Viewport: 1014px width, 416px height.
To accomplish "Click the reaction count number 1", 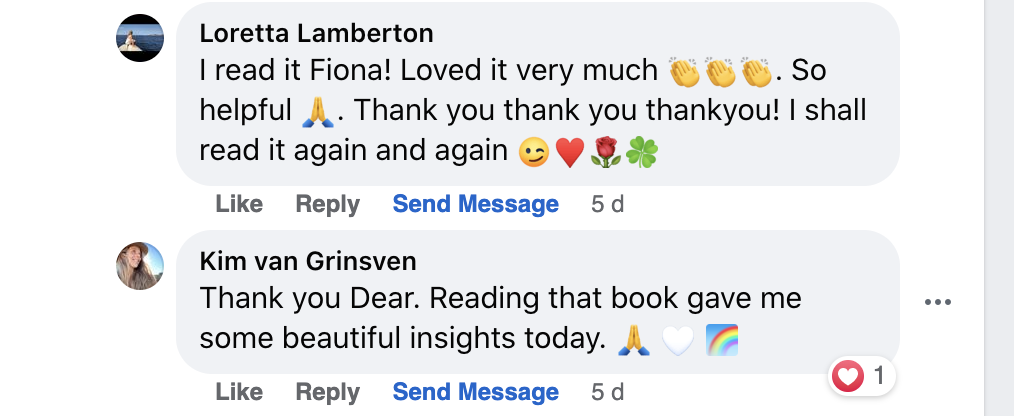I will [879, 377].
